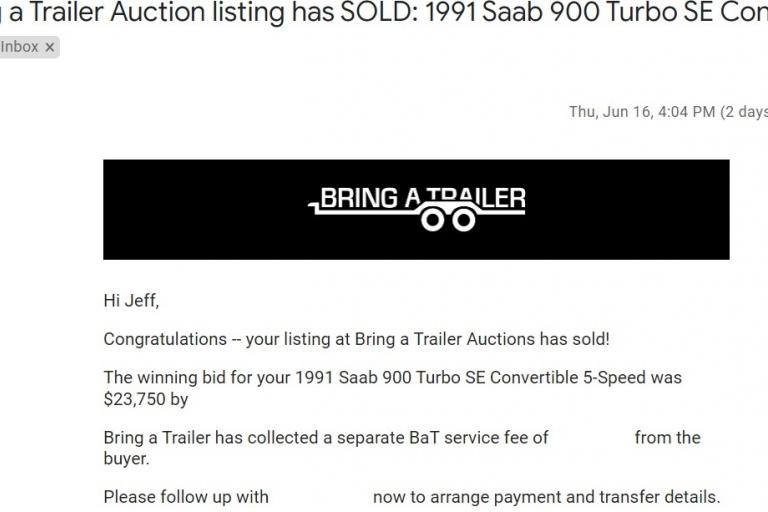Click the Thu, Jun 16, 4:04 PM timestamp

point(642,112)
